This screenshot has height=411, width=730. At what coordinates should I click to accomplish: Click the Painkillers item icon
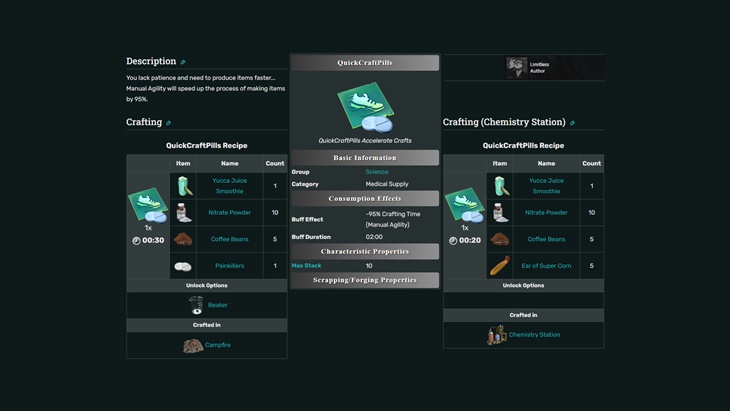[183, 266]
